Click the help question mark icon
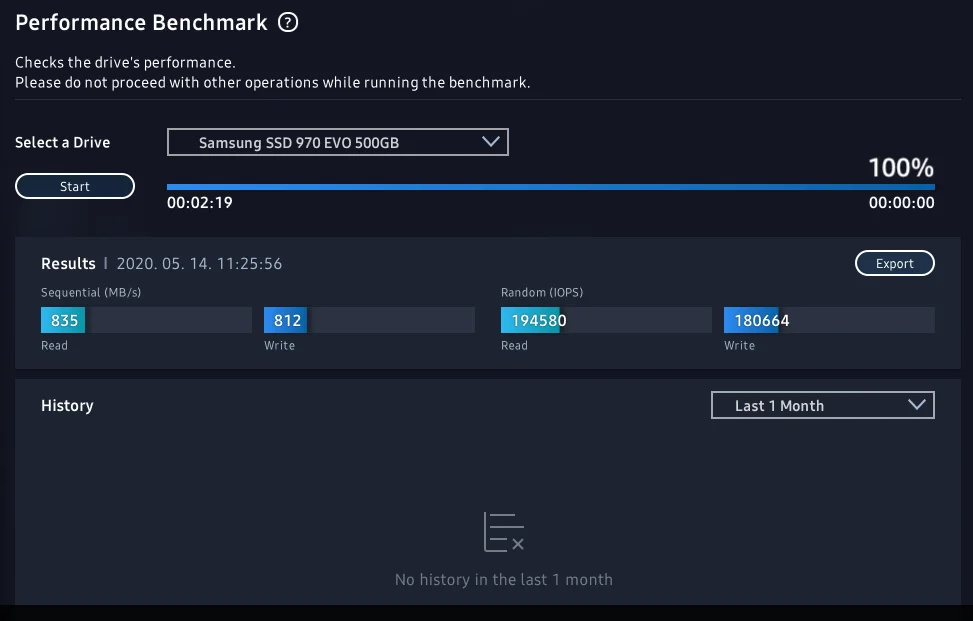This screenshot has height=621, width=973. point(288,23)
